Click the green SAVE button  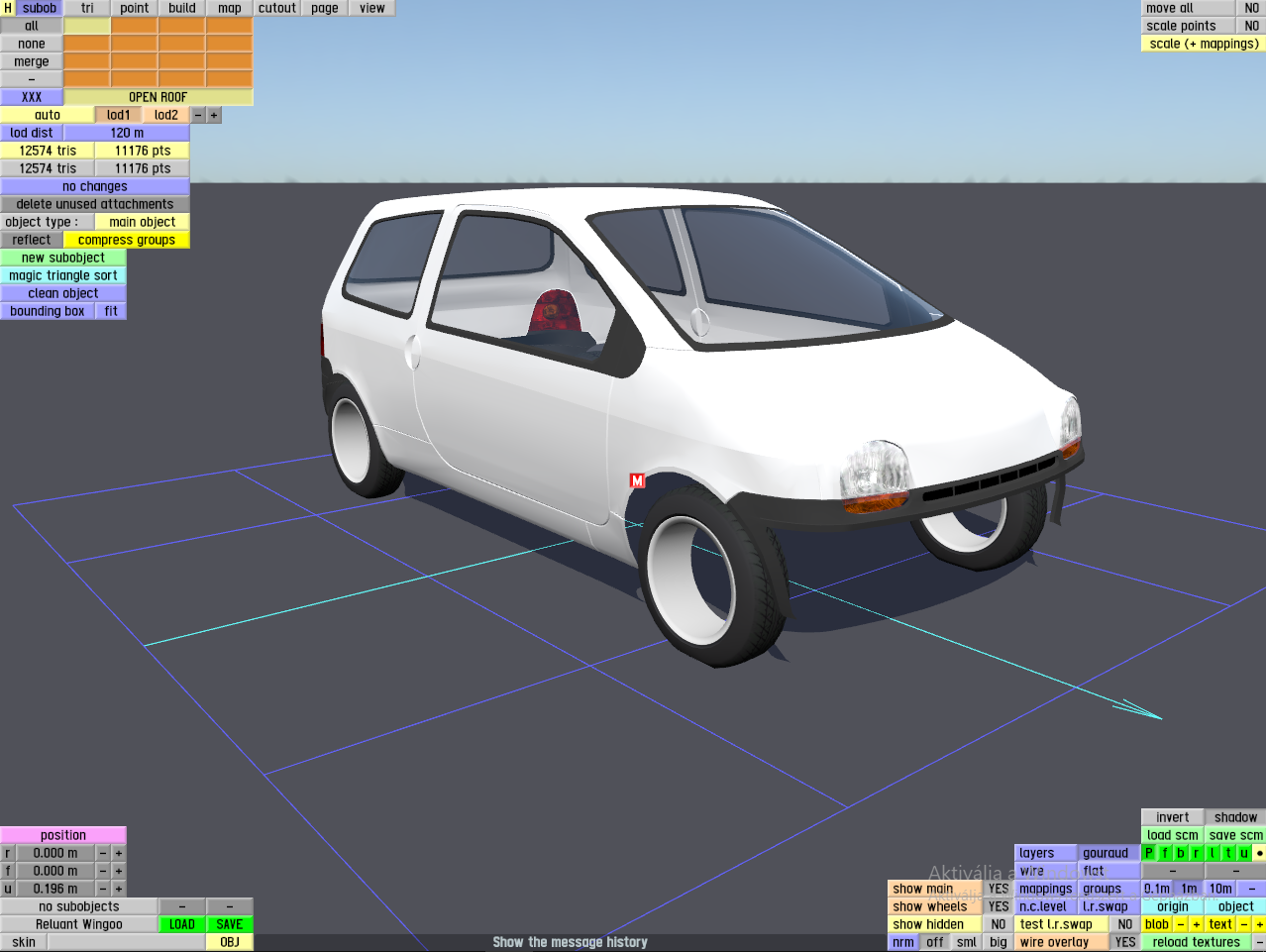[230, 924]
